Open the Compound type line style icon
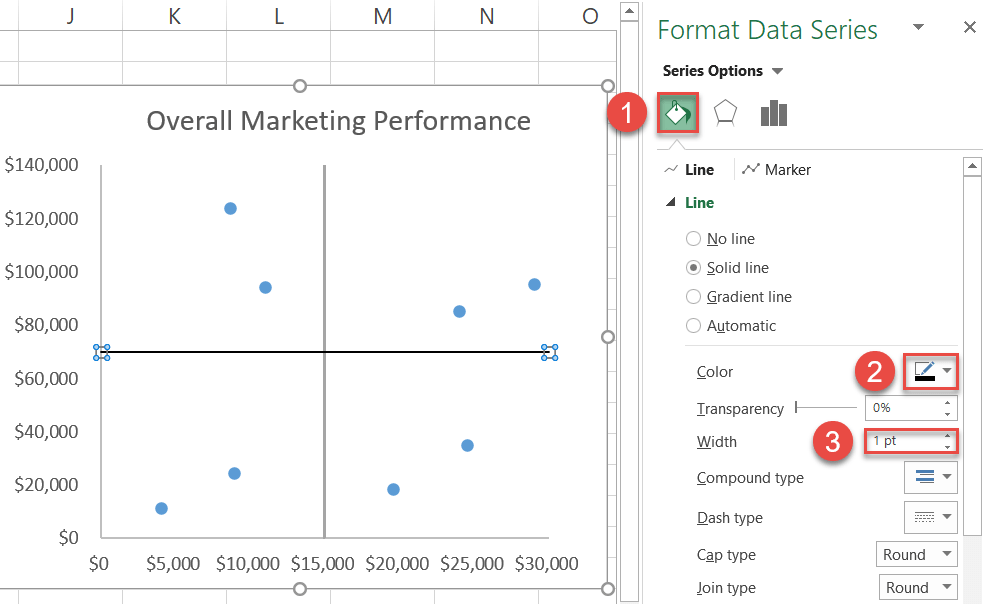Screen dimensions: 986x604 point(930,477)
